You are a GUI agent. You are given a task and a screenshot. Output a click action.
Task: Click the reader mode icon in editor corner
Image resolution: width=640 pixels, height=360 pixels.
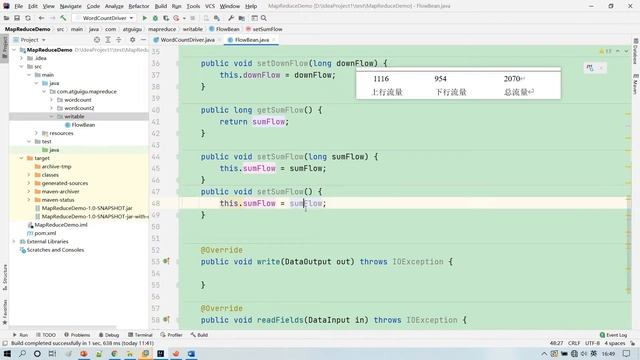pyautogui.click(x=590, y=68)
